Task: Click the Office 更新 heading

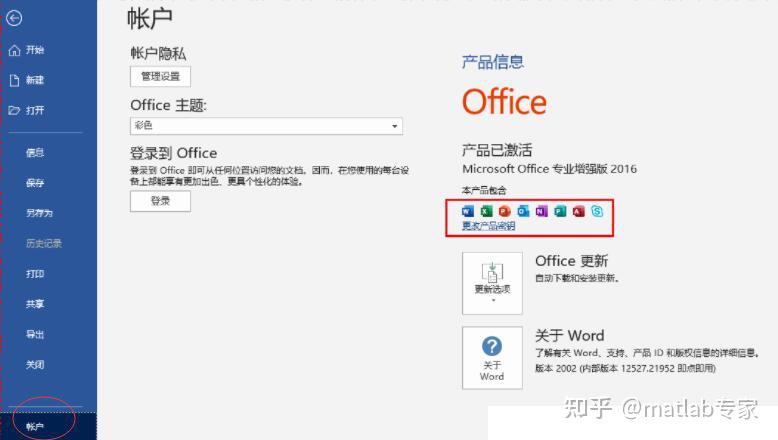Action: pyautogui.click(x=572, y=261)
